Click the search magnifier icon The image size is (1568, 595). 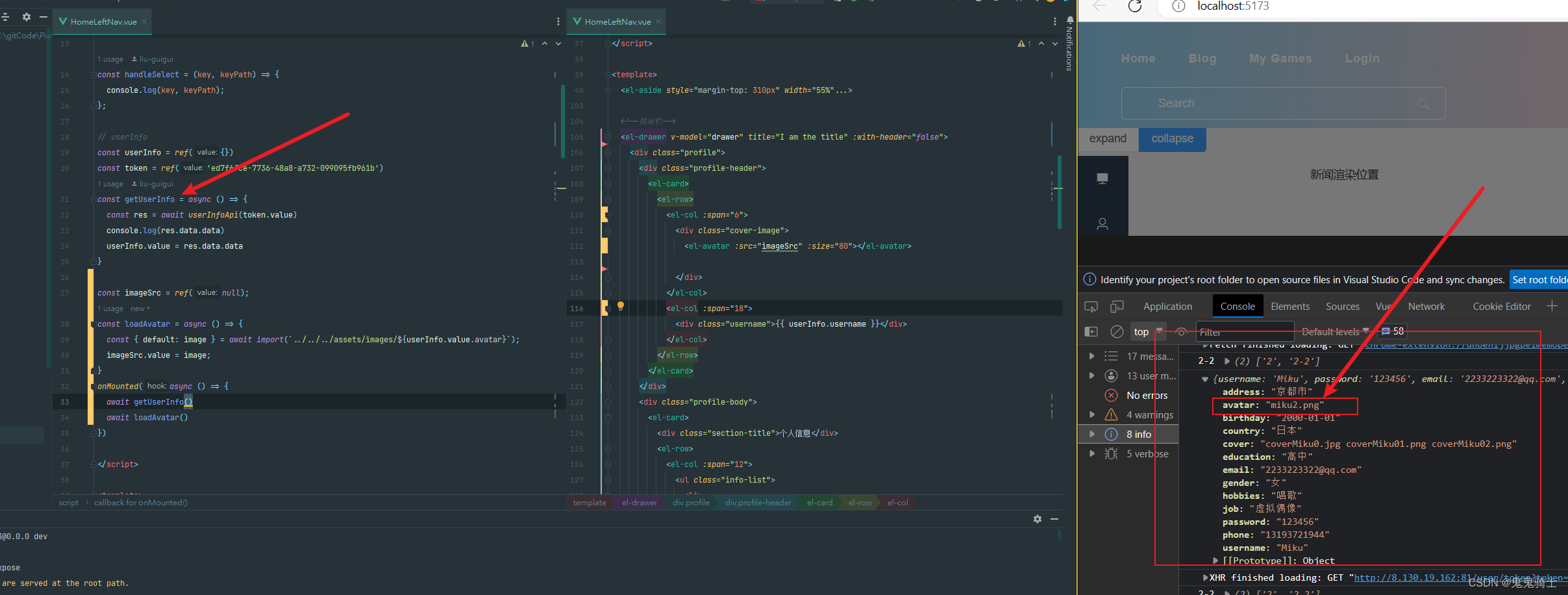pyautogui.click(x=1424, y=104)
